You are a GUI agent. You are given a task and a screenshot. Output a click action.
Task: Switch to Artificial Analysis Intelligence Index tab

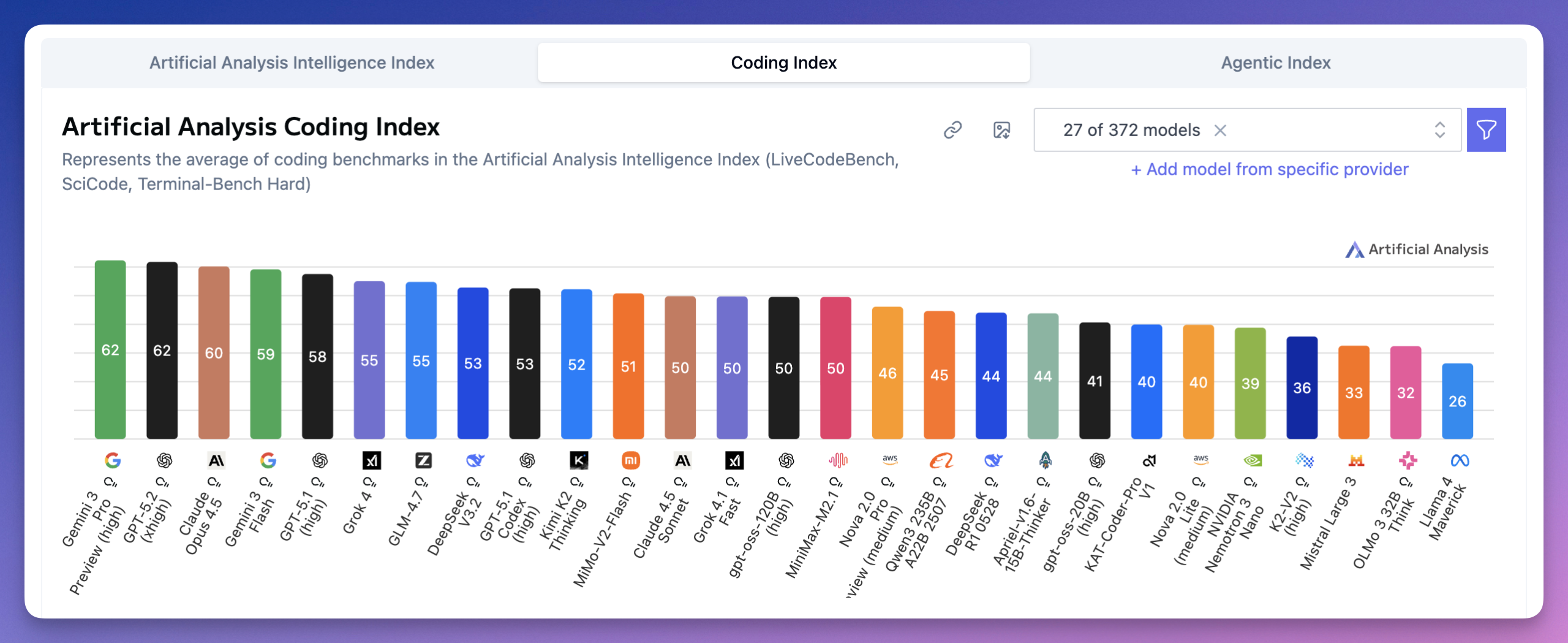(292, 63)
